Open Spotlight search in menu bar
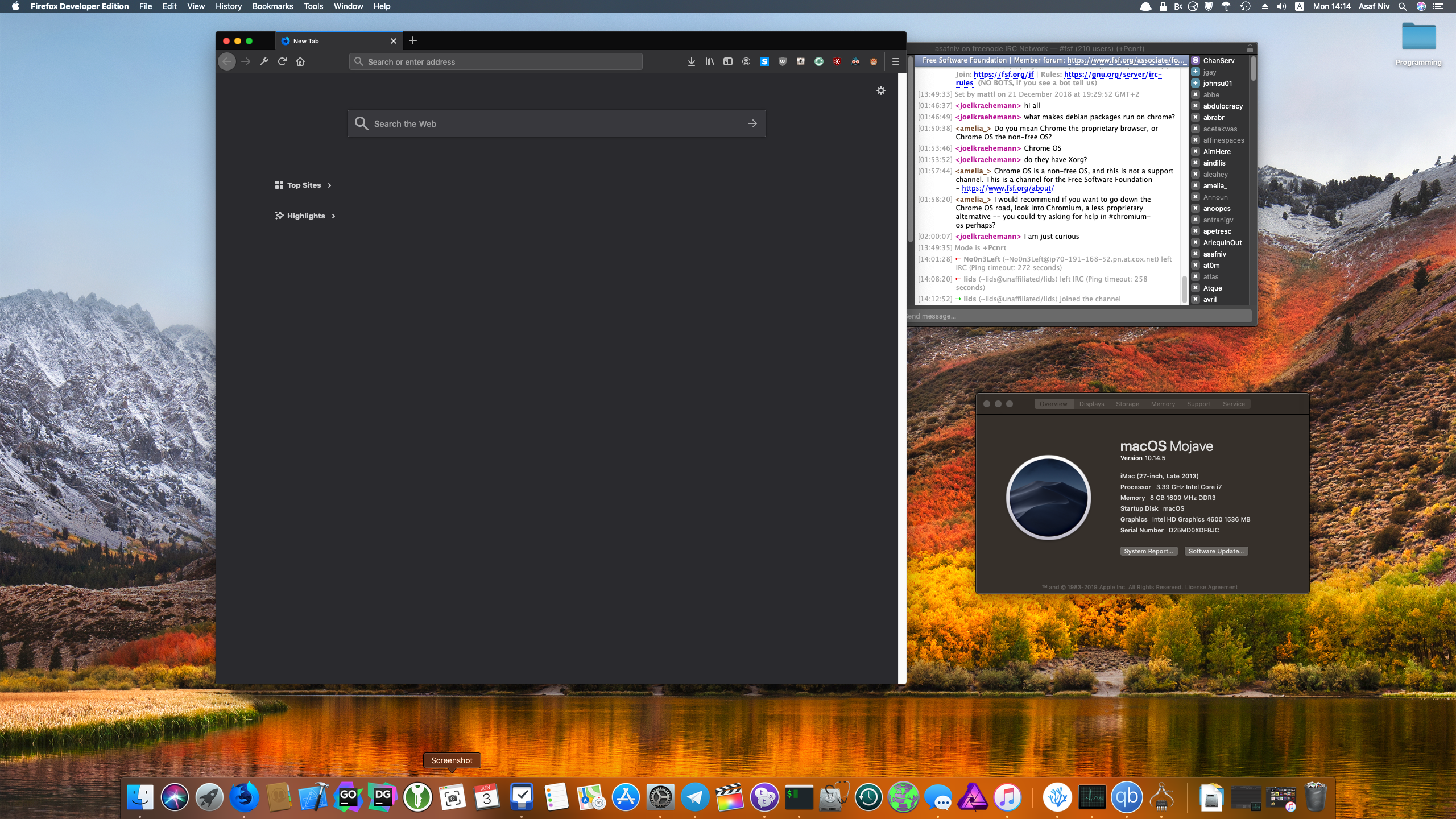This screenshot has height=819, width=1456. 1402,6
